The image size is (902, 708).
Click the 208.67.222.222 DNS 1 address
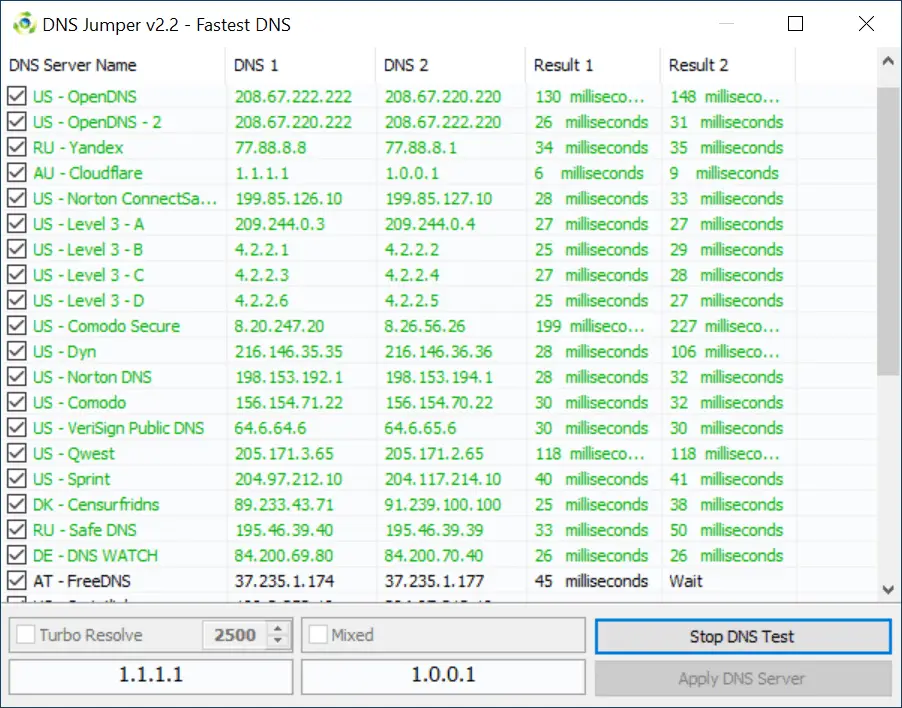point(293,96)
